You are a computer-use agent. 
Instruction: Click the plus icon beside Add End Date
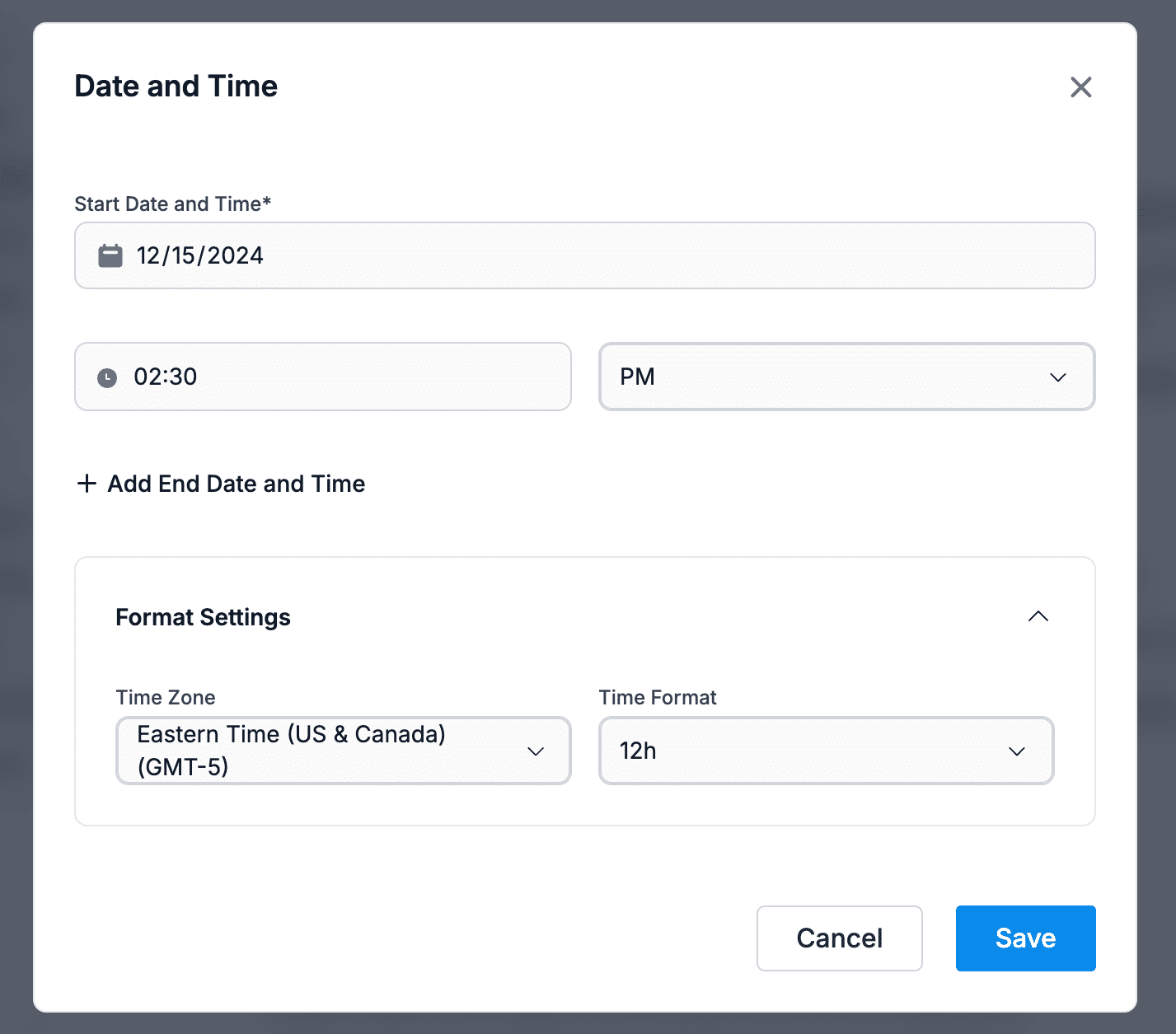[86, 484]
